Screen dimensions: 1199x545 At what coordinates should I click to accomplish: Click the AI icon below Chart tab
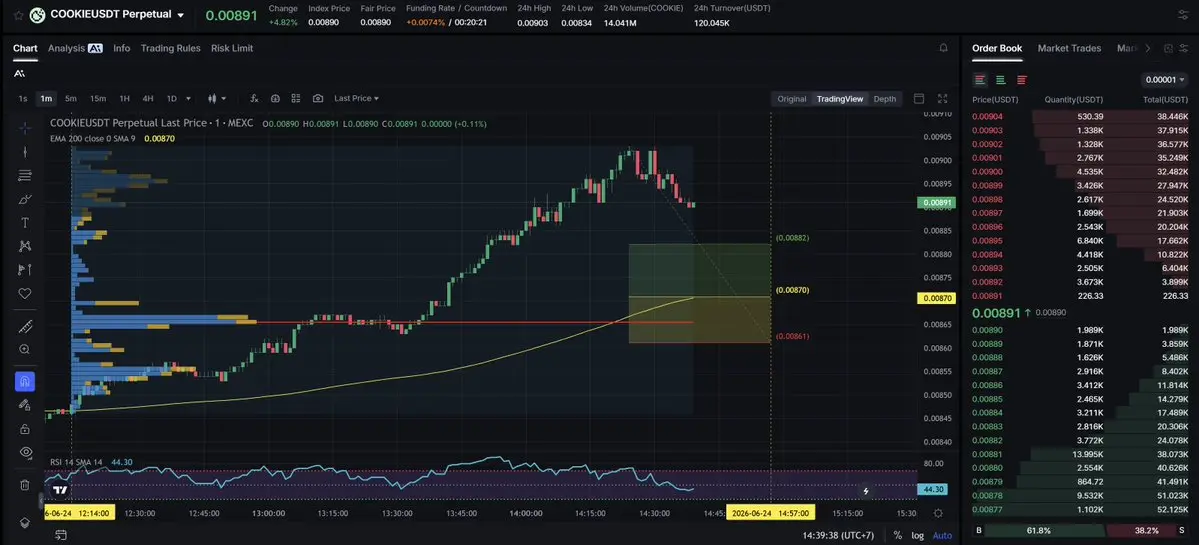click(19, 73)
